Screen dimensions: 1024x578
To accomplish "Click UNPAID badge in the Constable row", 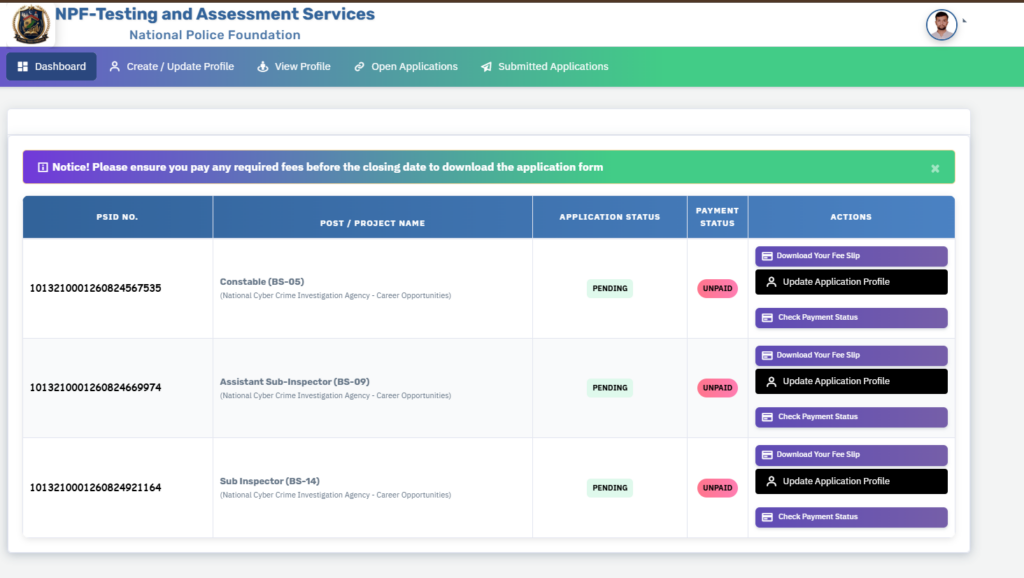I will click(x=717, y=288).
